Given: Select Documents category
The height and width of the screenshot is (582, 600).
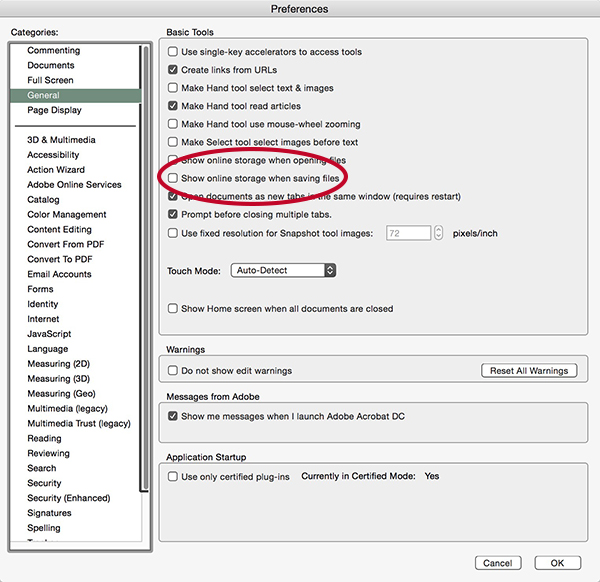Looking at the screenshot, I should 51,65.
